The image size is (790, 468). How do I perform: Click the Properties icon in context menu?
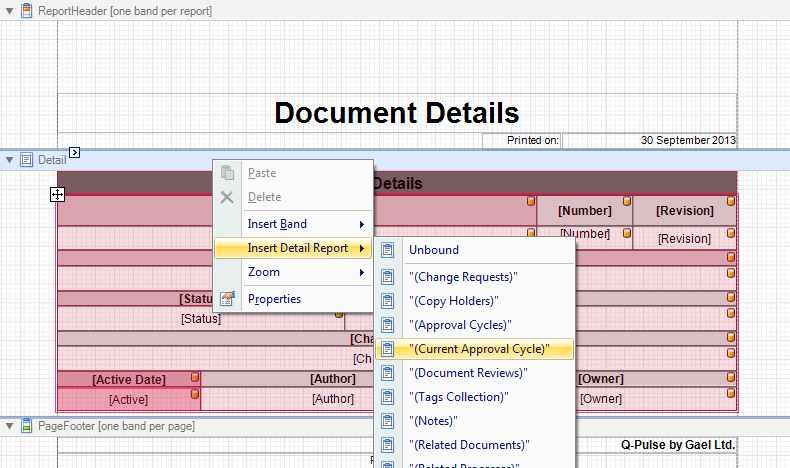227,299
